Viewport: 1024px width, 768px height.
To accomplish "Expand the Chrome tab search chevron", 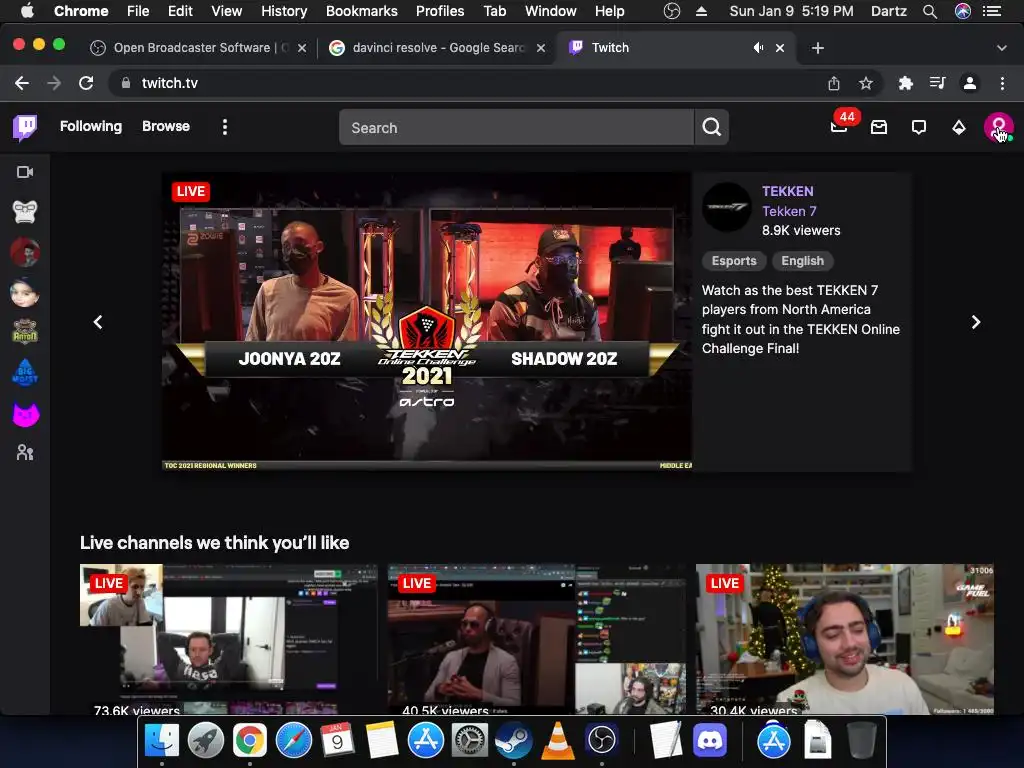I will 1001,48.
